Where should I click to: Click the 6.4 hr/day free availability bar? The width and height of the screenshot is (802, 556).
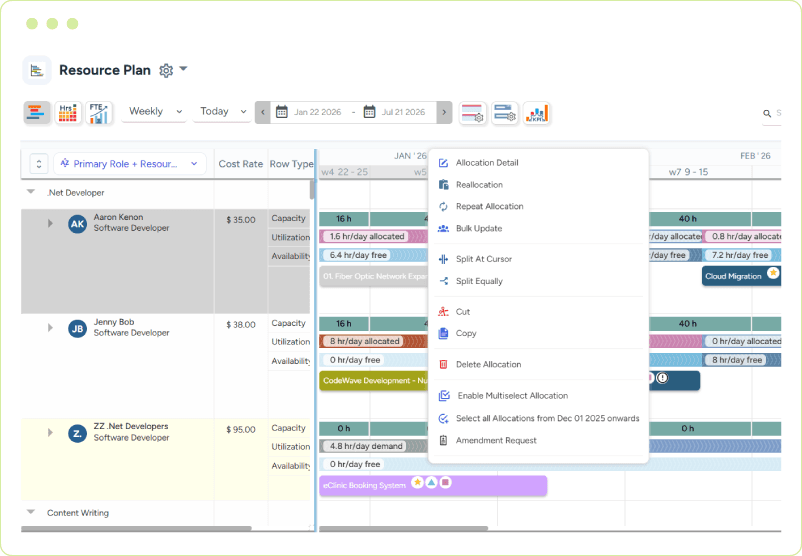tap(373, 255)
